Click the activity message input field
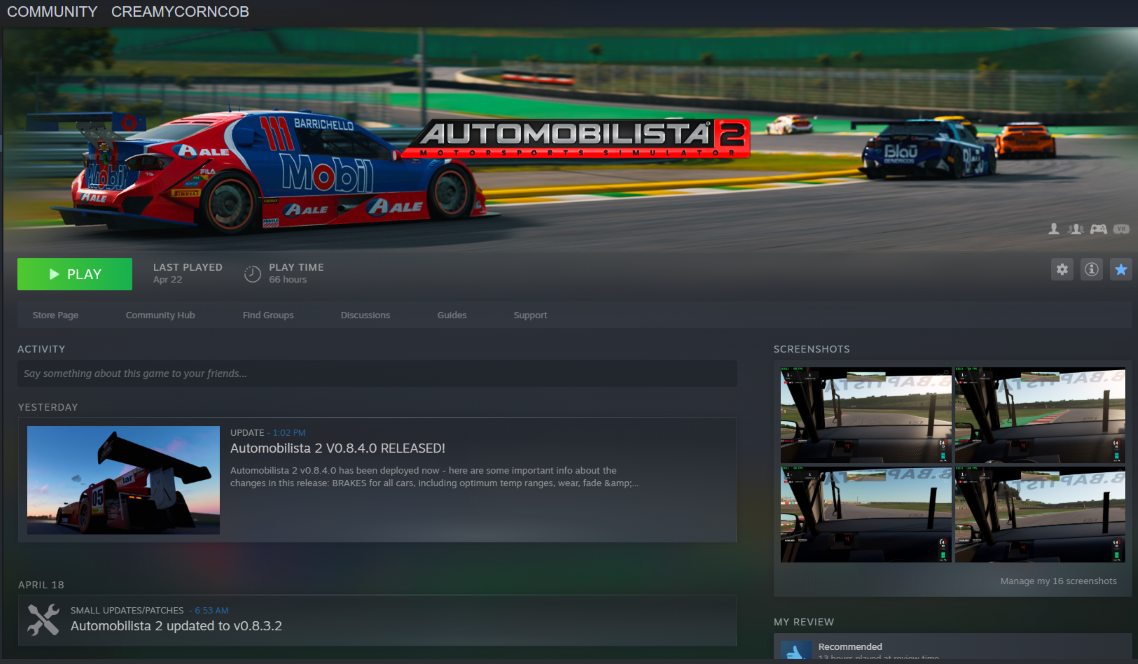The image size is (1138, 664). click(377, 374)
